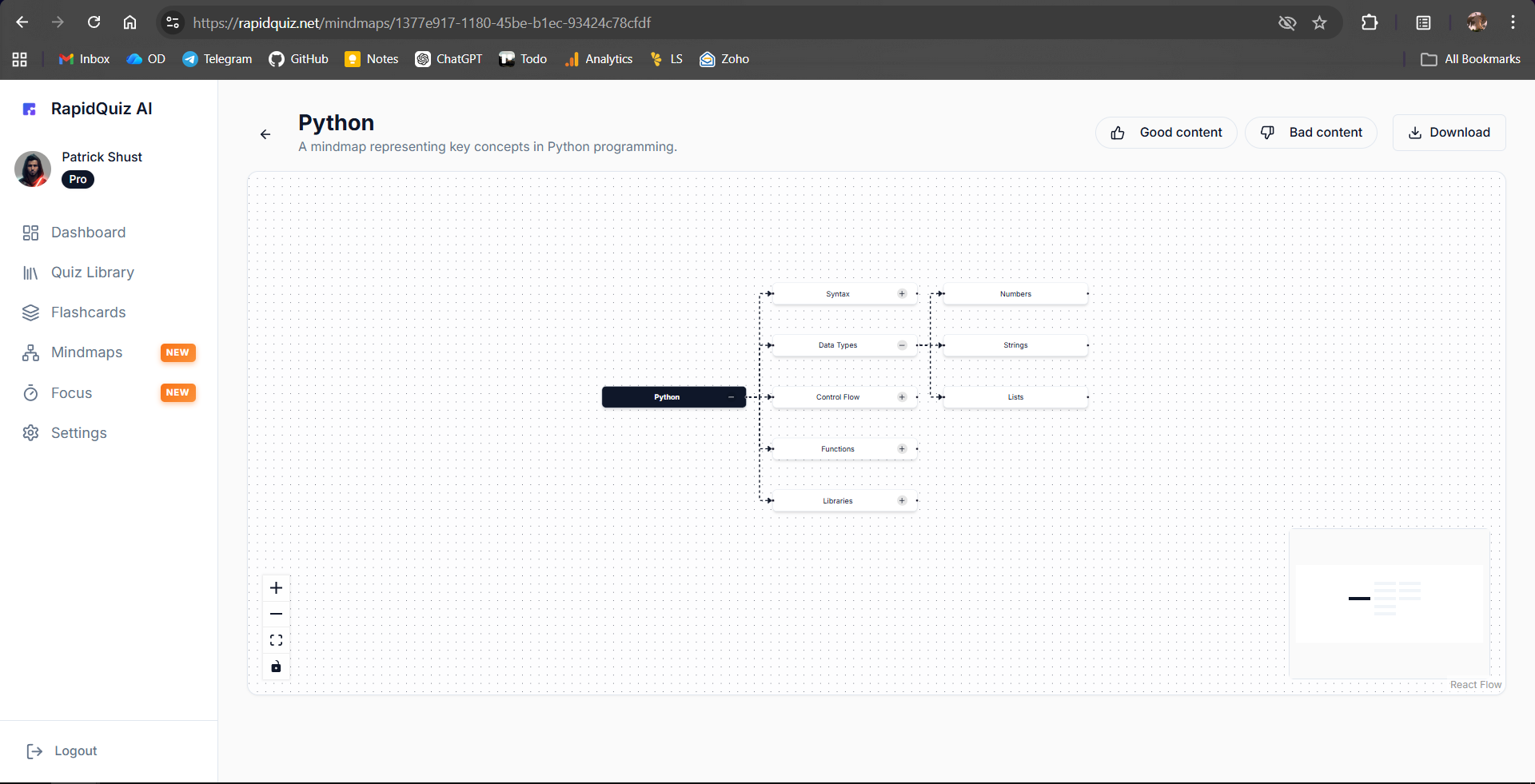Image resolution: width=1535 pixels, height=784 pixels.
Task: Open the GitHub bookmark
Action: tap(299, 59)
